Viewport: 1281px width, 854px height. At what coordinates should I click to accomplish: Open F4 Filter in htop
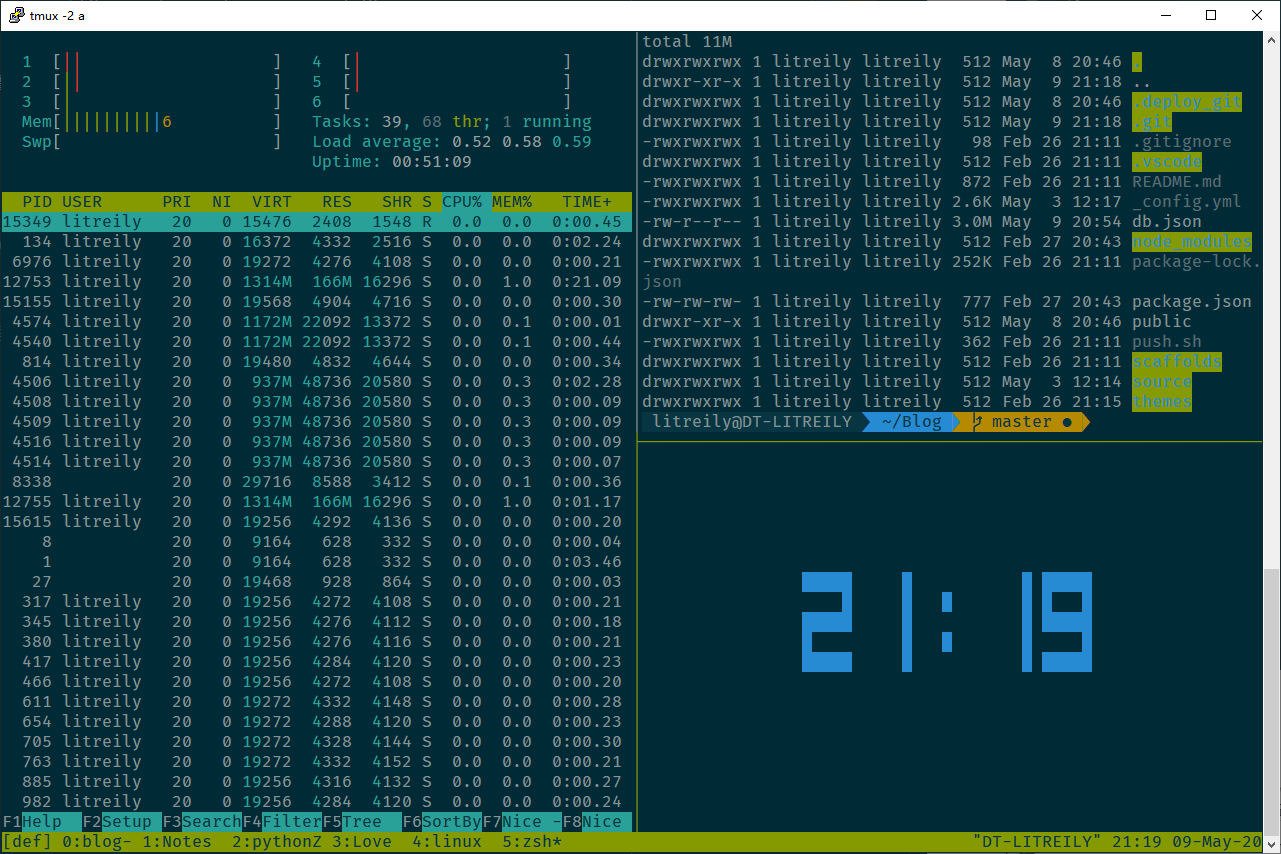(282, 822)
